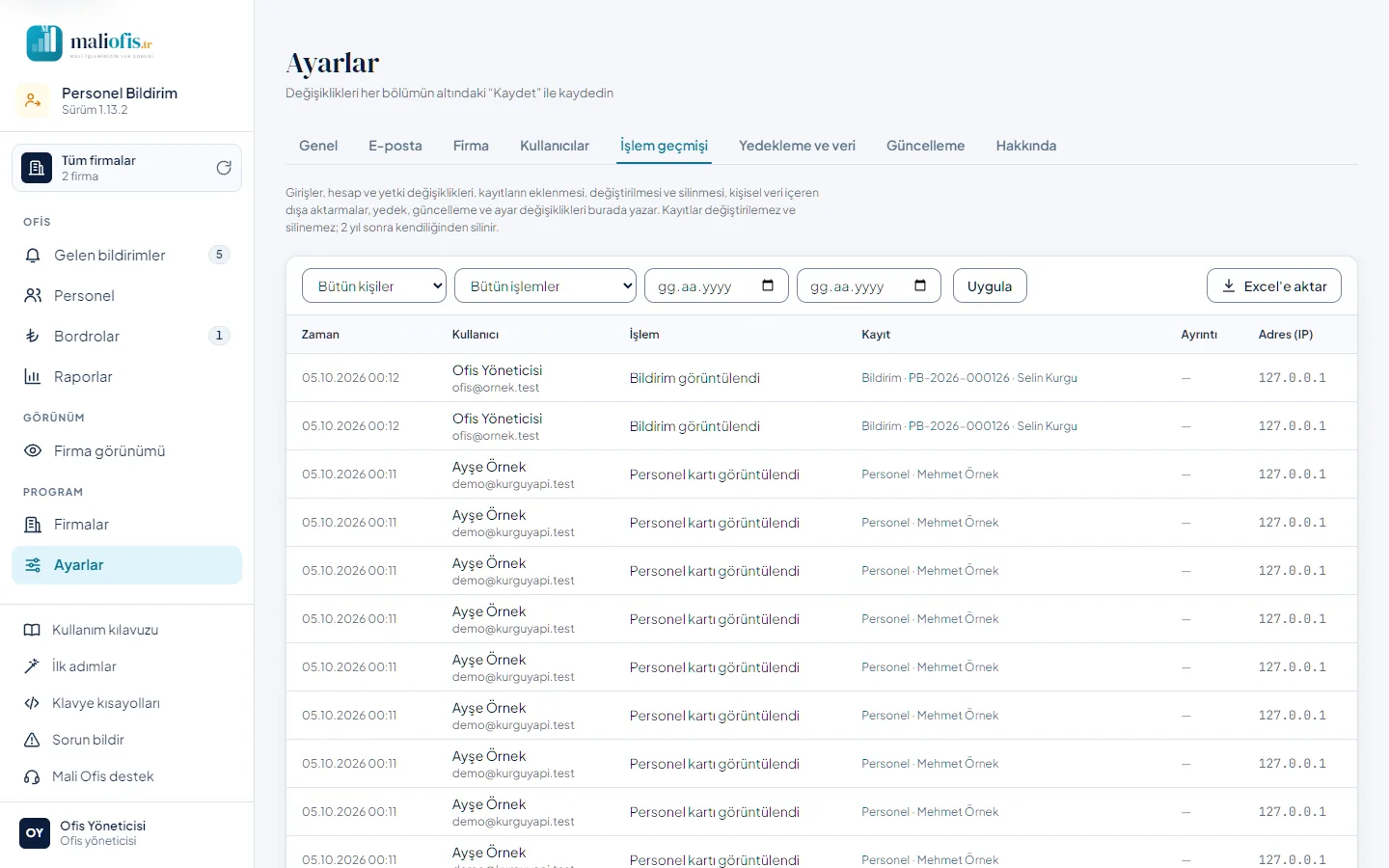The height and width of the screenshot is (868, 1389).
Task: Open Kullanım kılavuzu book icon
Action: pos(32,630)
